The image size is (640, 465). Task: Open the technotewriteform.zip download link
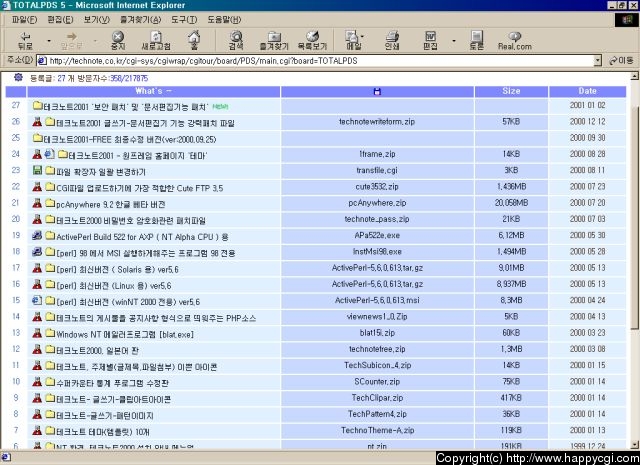pos(377,122)
